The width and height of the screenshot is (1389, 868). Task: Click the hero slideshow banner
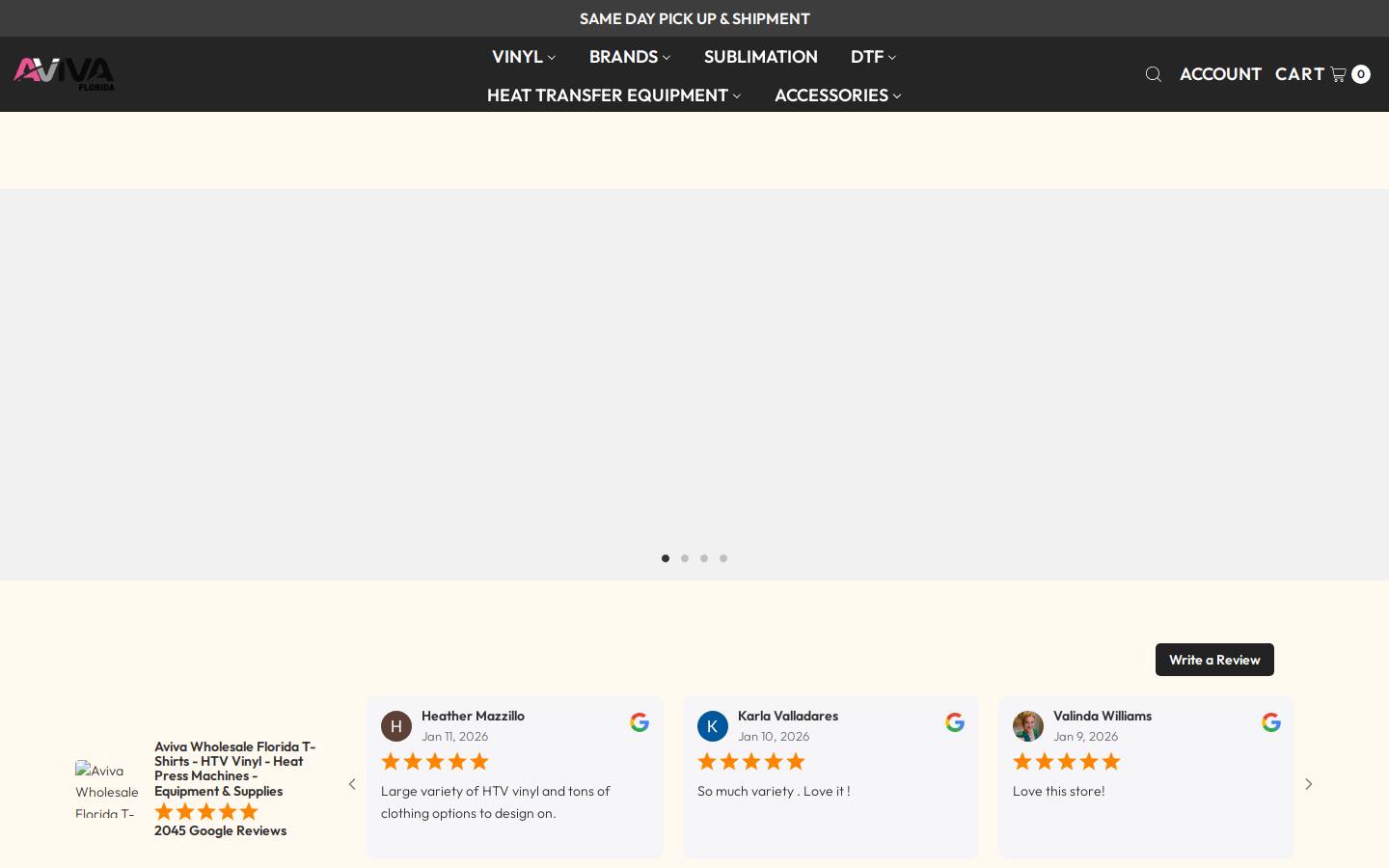coord(694,384)
